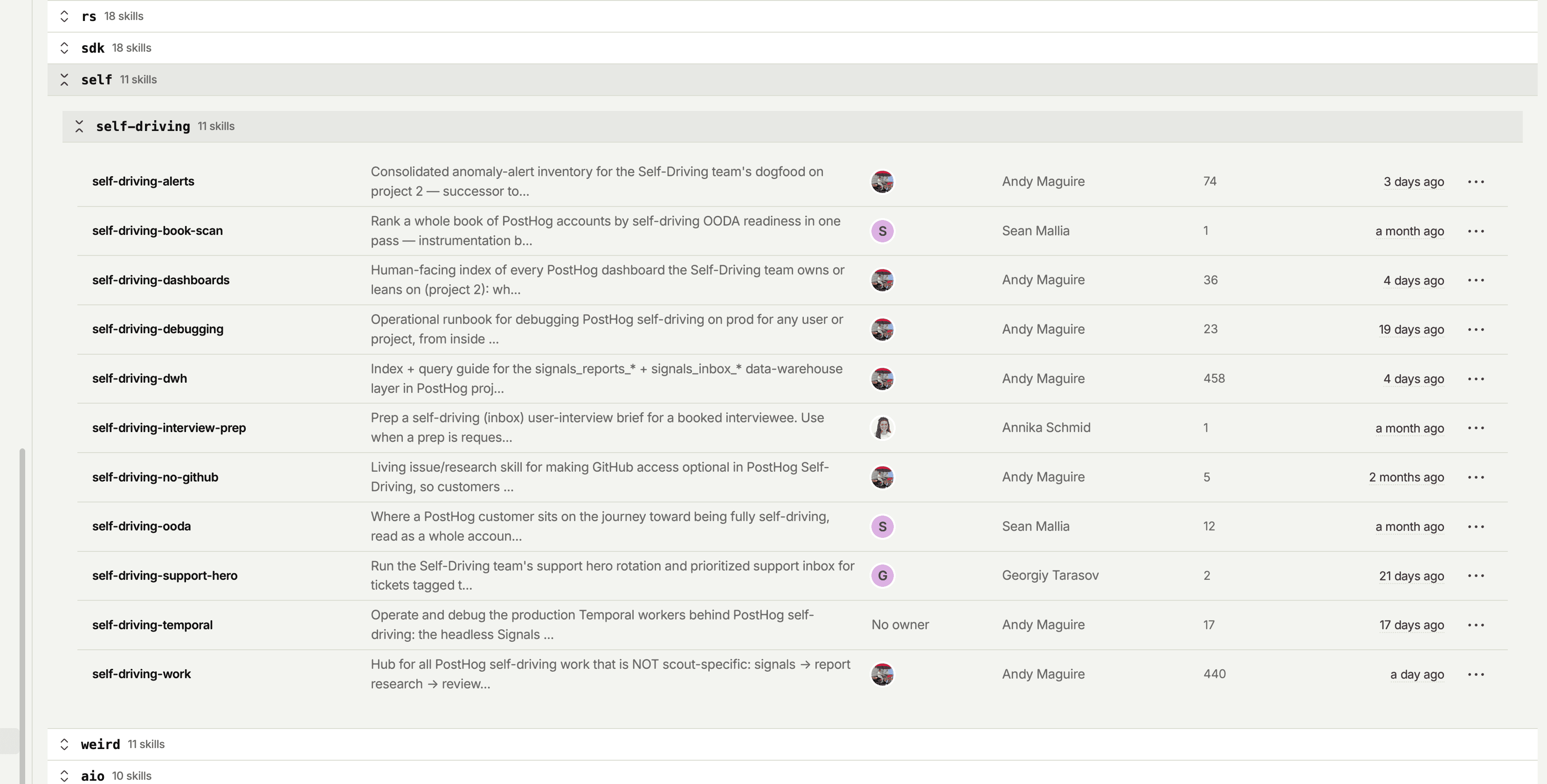
Task: Click the page's vertical scrollbar thumb
Action: pos(22,615)
